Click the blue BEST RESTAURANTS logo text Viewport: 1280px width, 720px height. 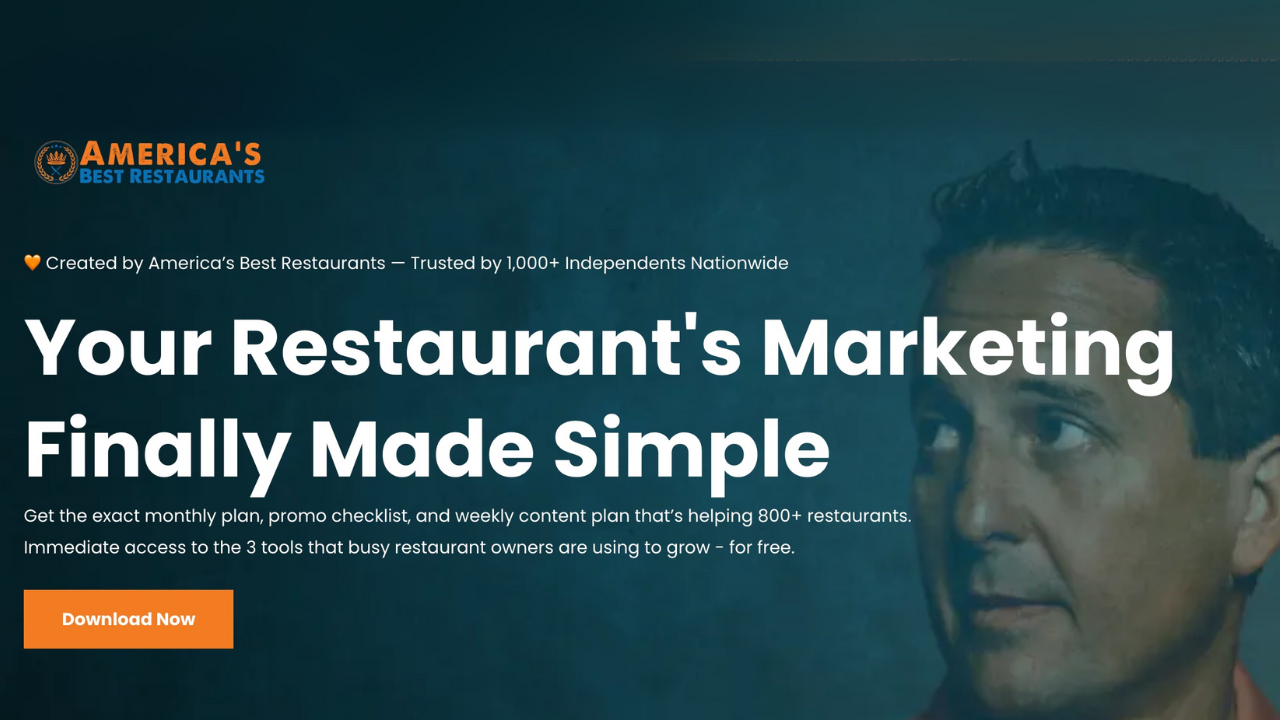[x=172, y=176]
